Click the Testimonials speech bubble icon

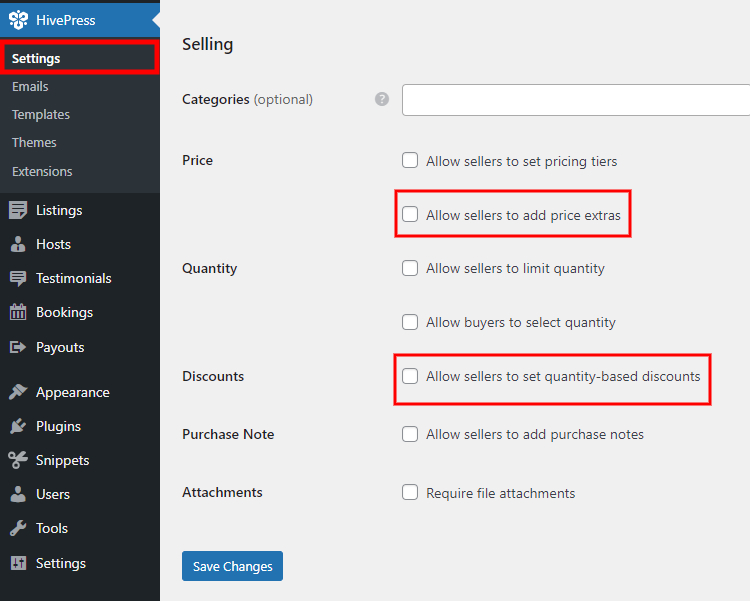18,278
